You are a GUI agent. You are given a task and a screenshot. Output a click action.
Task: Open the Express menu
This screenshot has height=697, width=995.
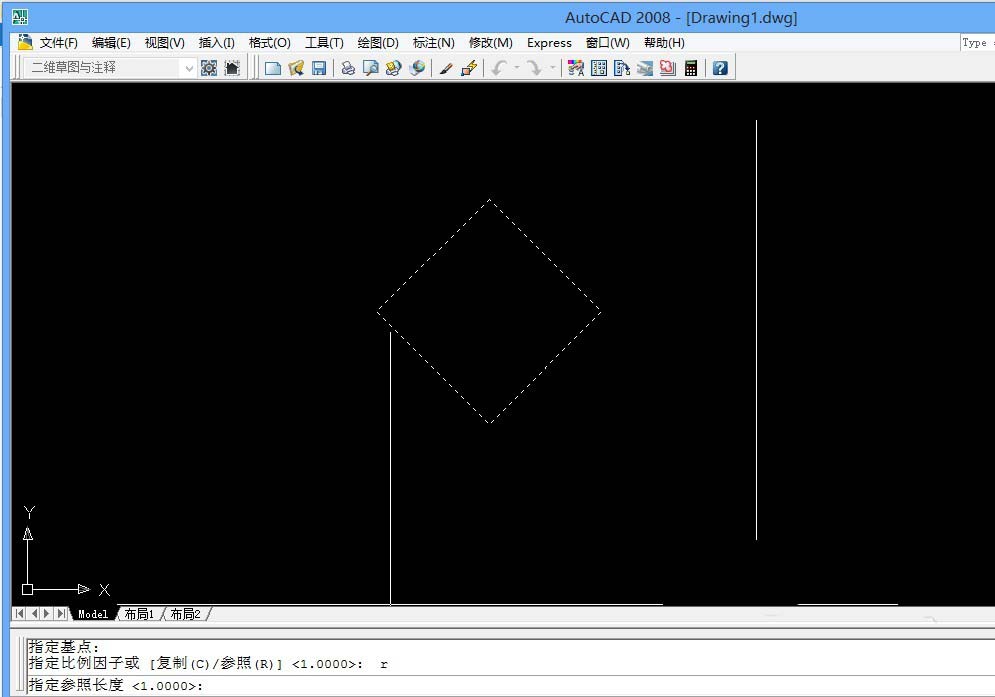coord(549,43)
